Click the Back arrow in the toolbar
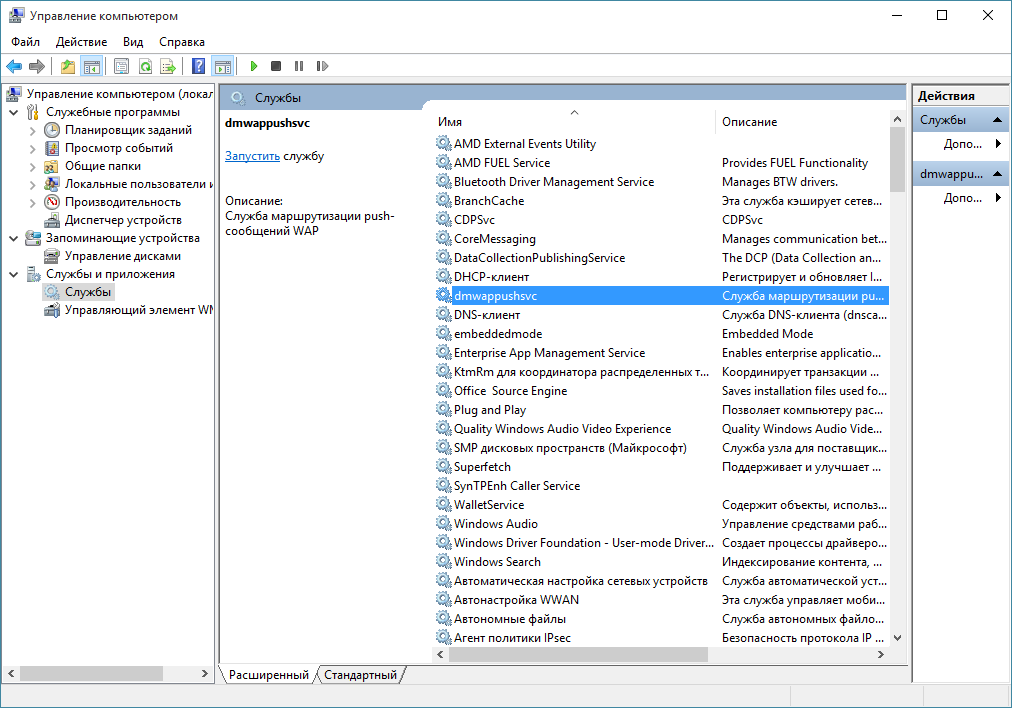Screen dimensions: 1012x708 click(x=14, y=66)
